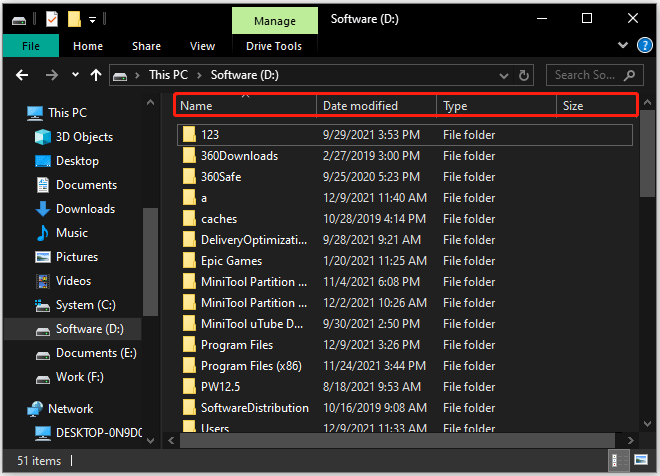Click the Program Files folder name
660x476 pixels.
pyautogui.click(x=237, y=345)
